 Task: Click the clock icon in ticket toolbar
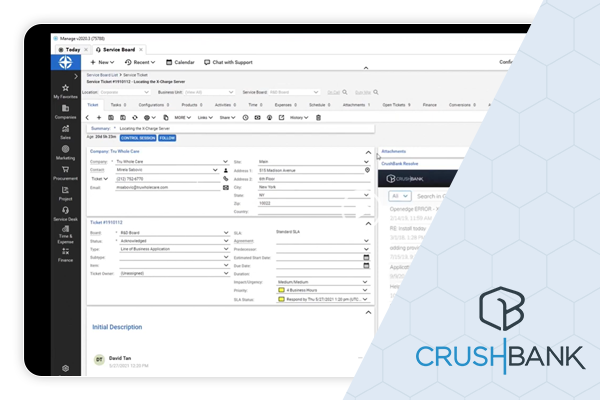click(x=245, y=118)
